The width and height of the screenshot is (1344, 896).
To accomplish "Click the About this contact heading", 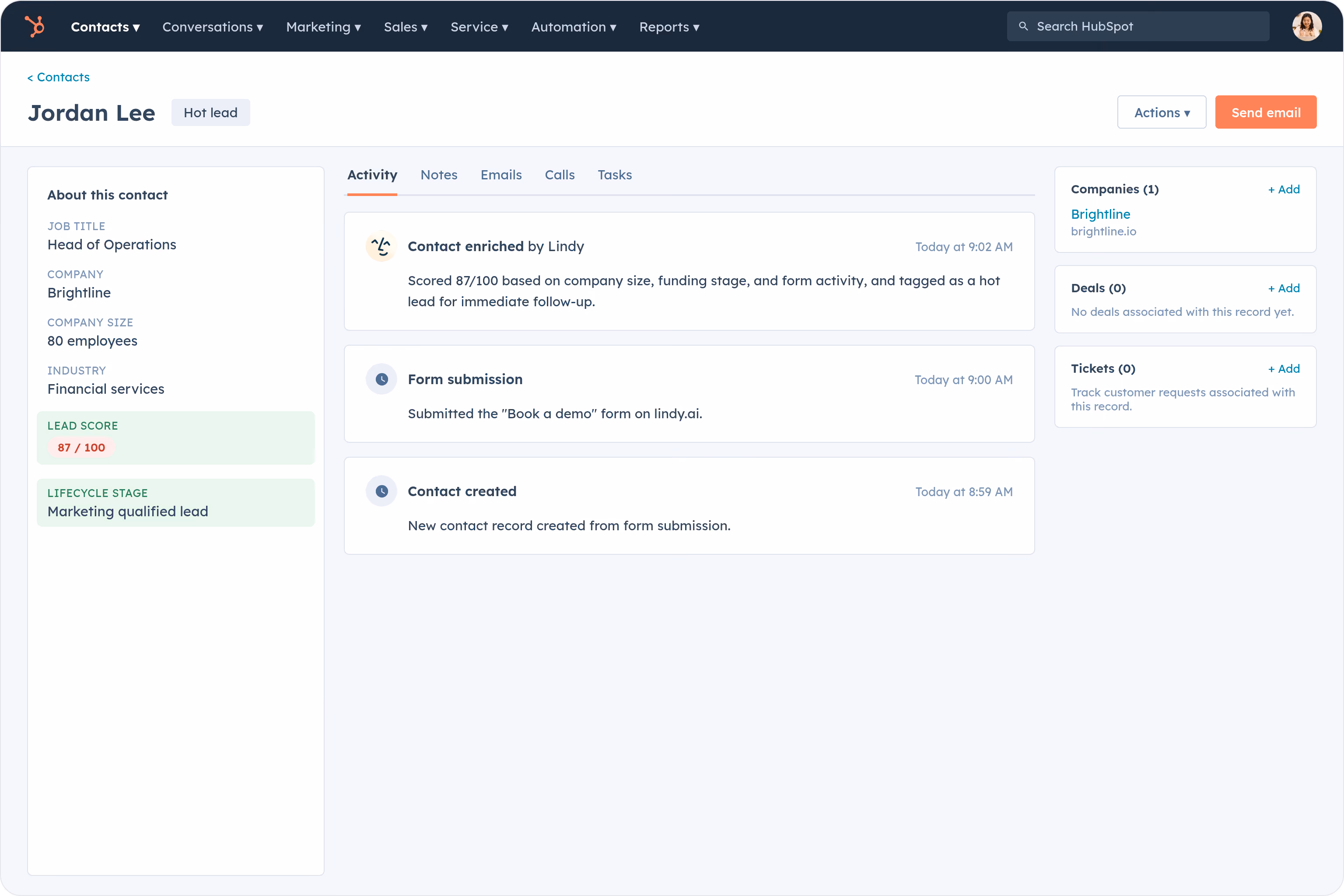I will 108,195.
